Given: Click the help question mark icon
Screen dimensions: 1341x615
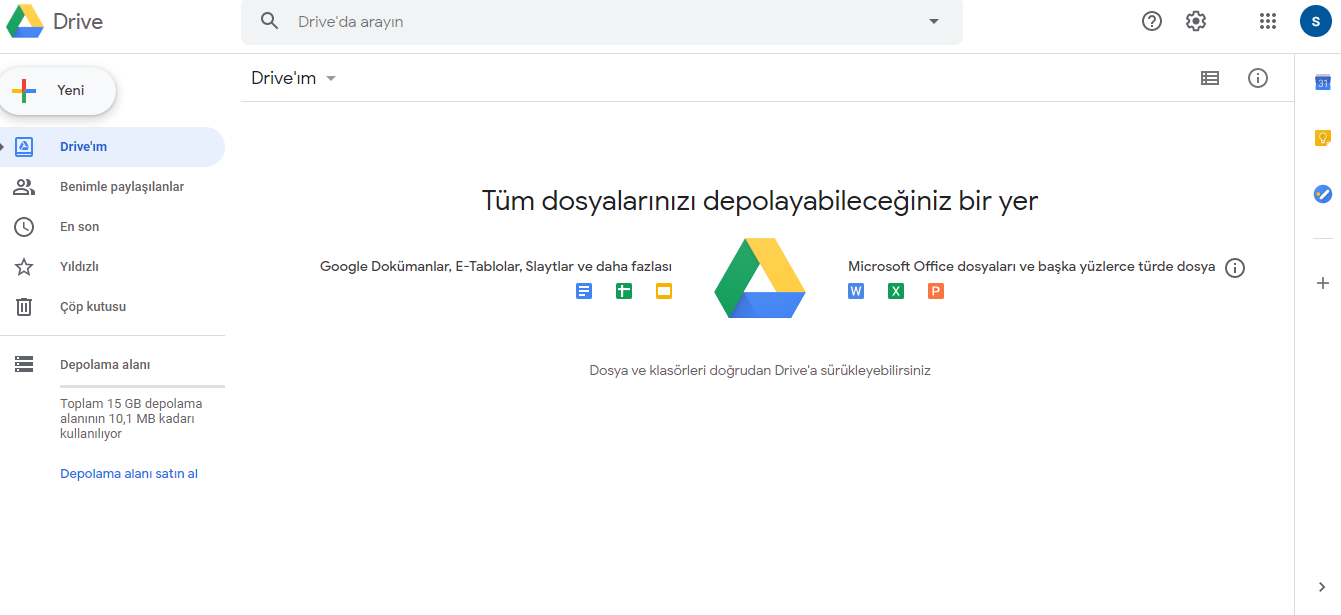Looking at the screenshot, I should click(x=1151, y=20).
